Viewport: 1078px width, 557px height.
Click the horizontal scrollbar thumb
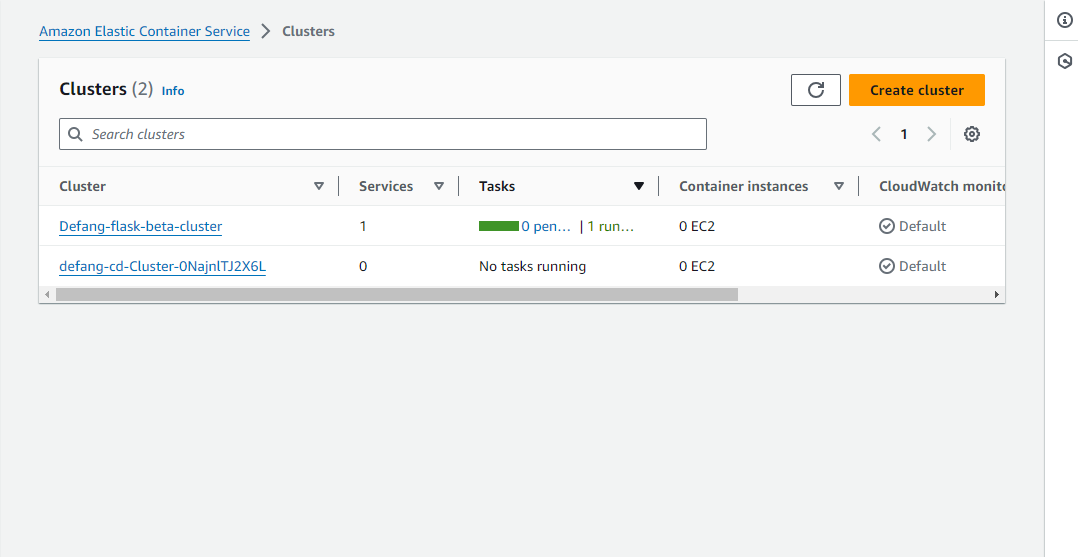pos(397,294)
